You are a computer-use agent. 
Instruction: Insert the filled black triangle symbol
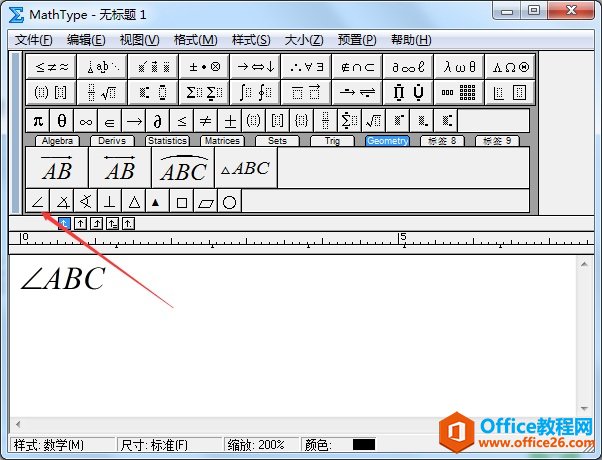[157, 201]
